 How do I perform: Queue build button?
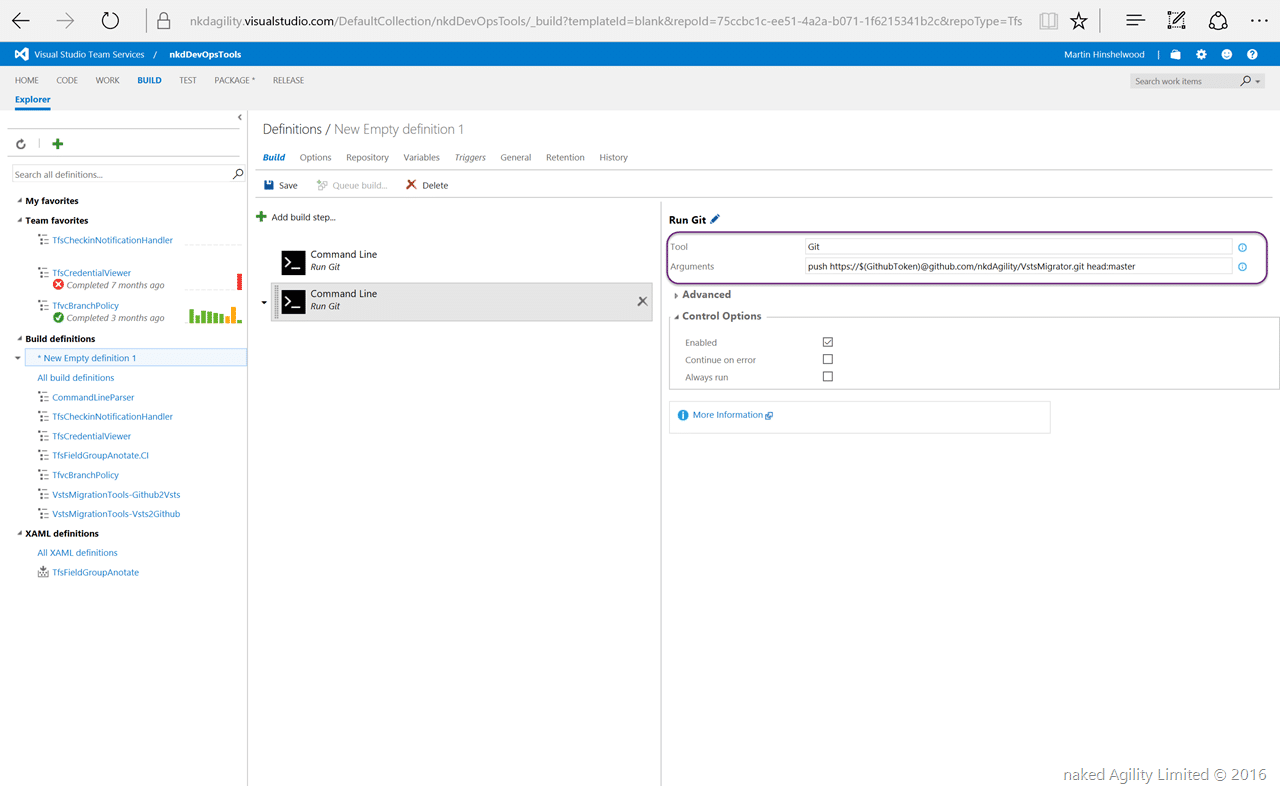click(x=352, y=185)
